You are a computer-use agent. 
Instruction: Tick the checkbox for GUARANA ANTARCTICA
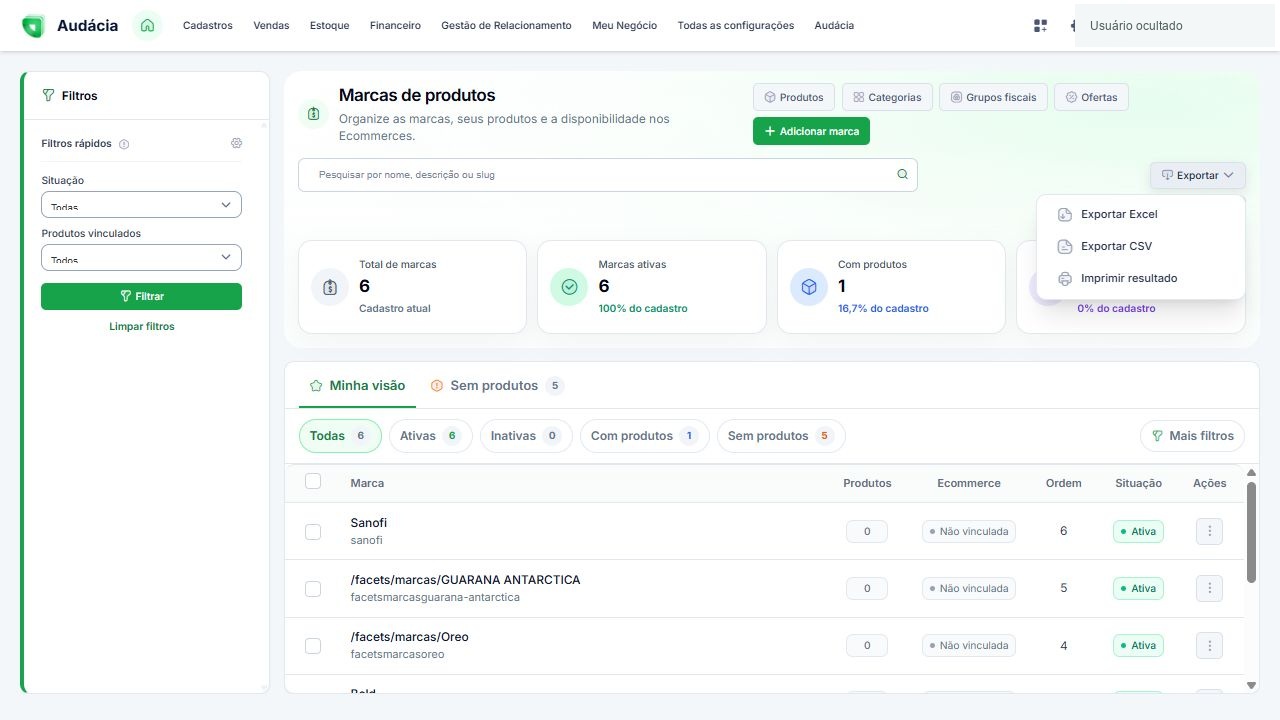pyautogui.click(x=313, y=589)
